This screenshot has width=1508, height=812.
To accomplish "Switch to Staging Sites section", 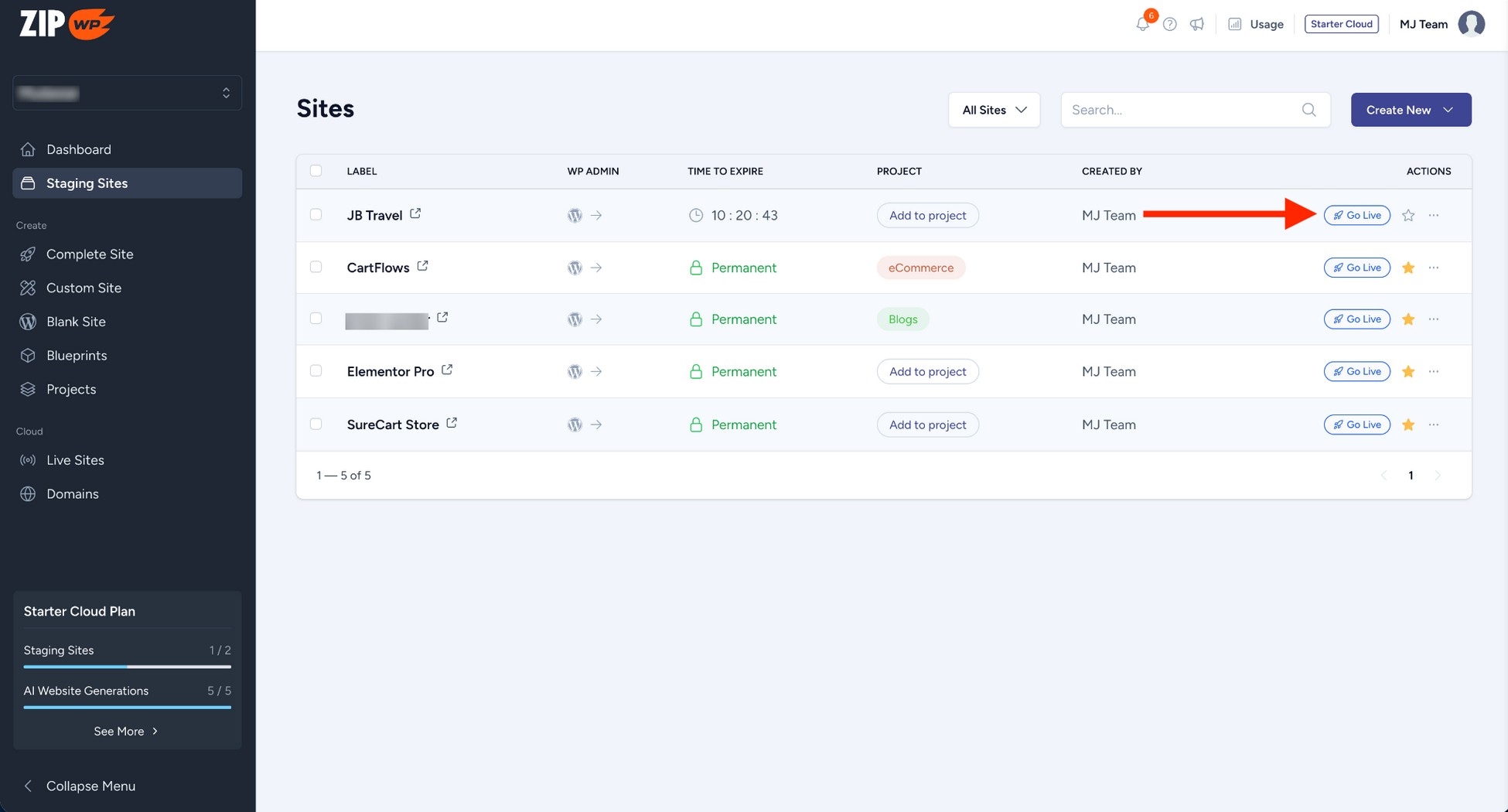I will (x=86, y=183).
